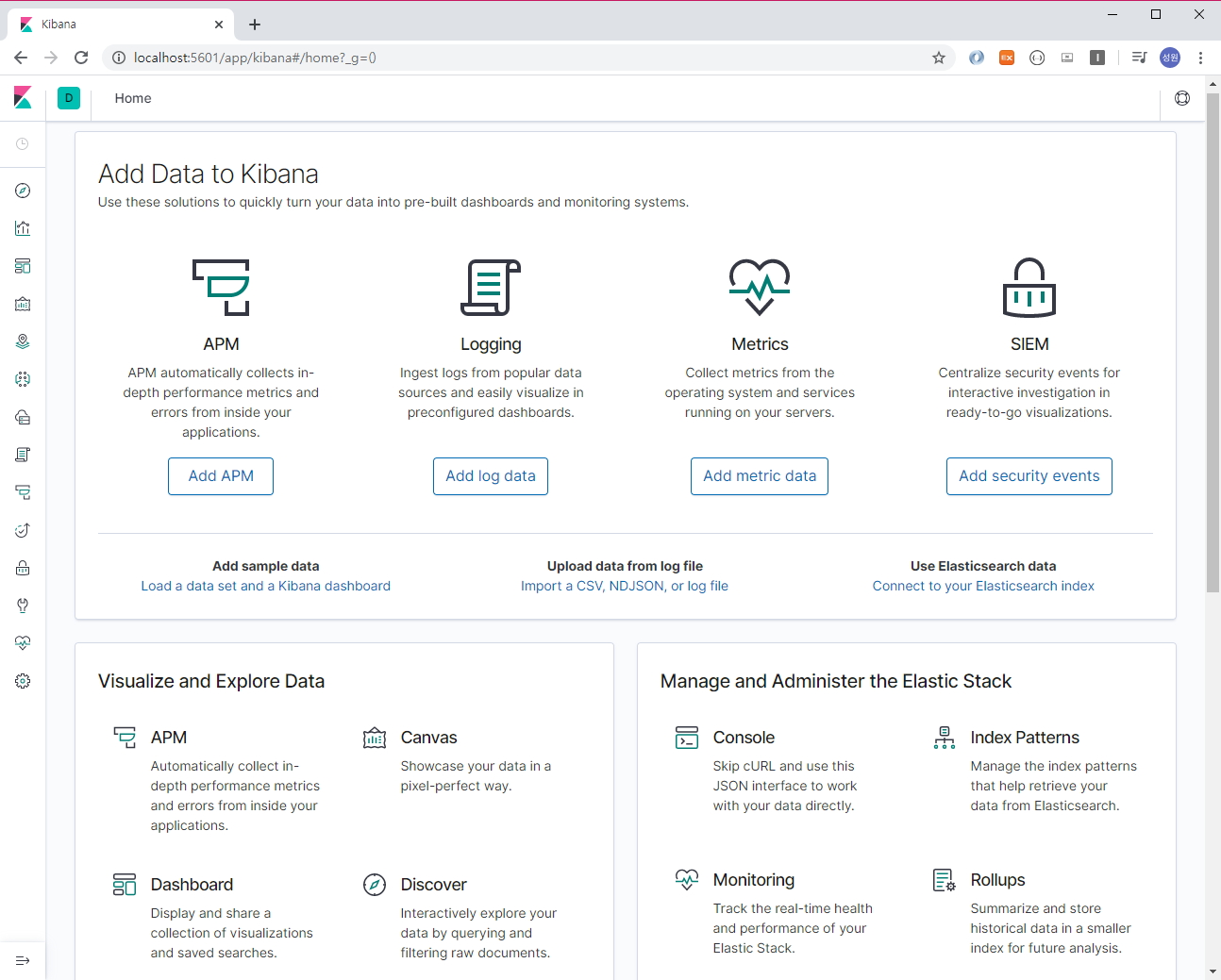This screenshot has width=1221, height=980.
Task: Bookmark this page with the star icon
Action: (x=939, y=58)
